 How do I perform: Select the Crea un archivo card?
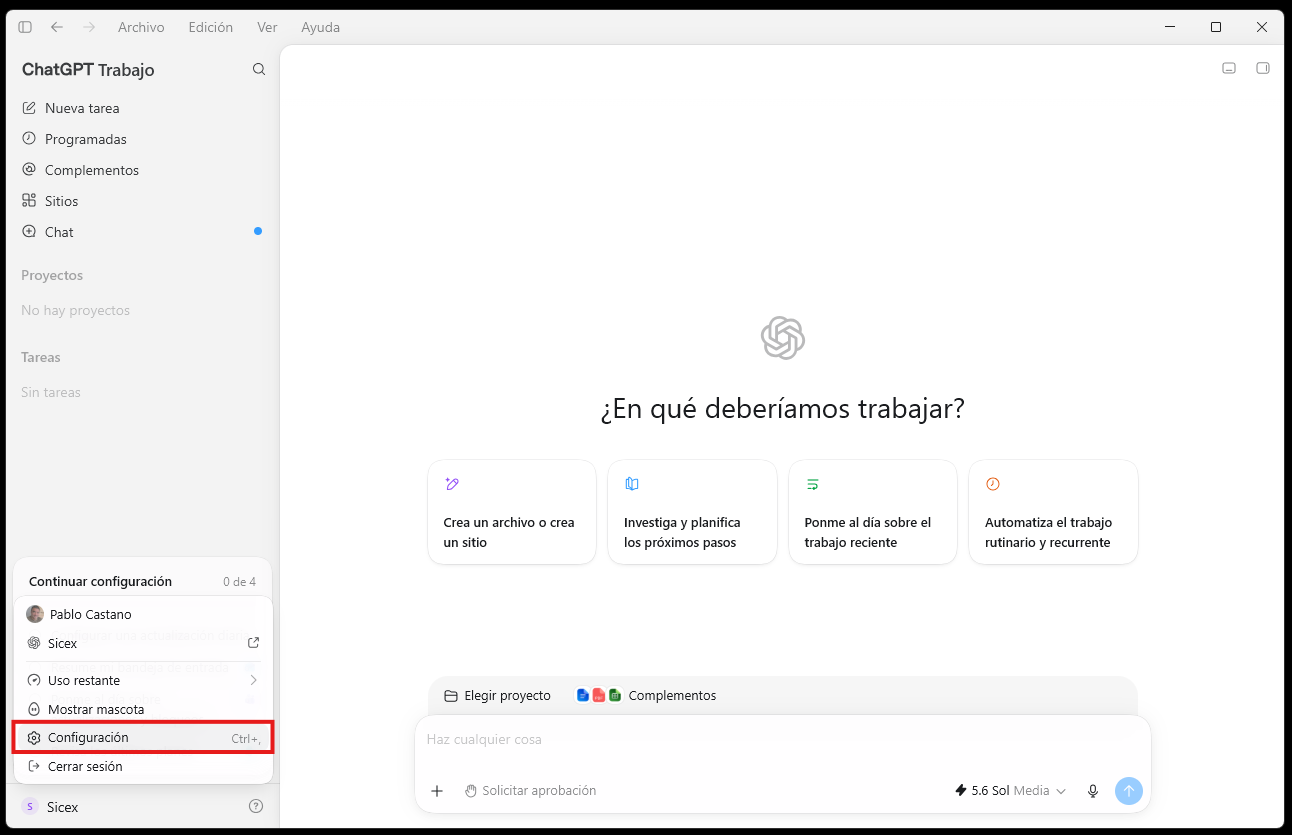512,512
